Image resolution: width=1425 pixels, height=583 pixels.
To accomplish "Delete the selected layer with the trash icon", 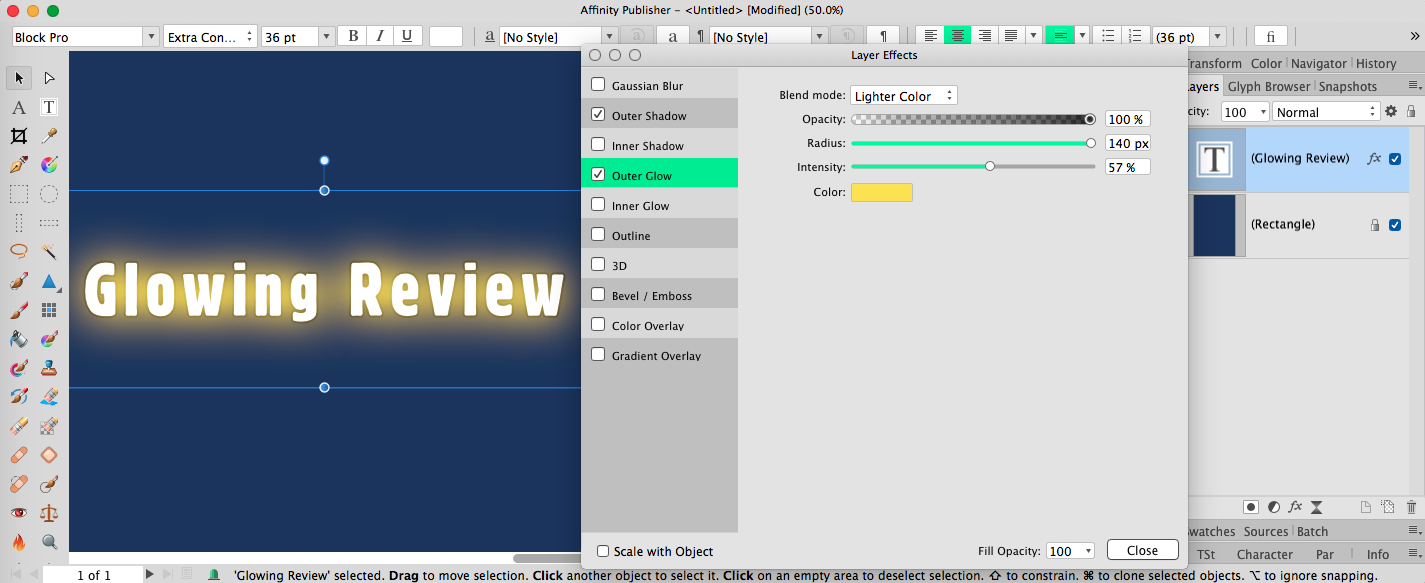I will pyautogui.click(x=1411, y=506).
